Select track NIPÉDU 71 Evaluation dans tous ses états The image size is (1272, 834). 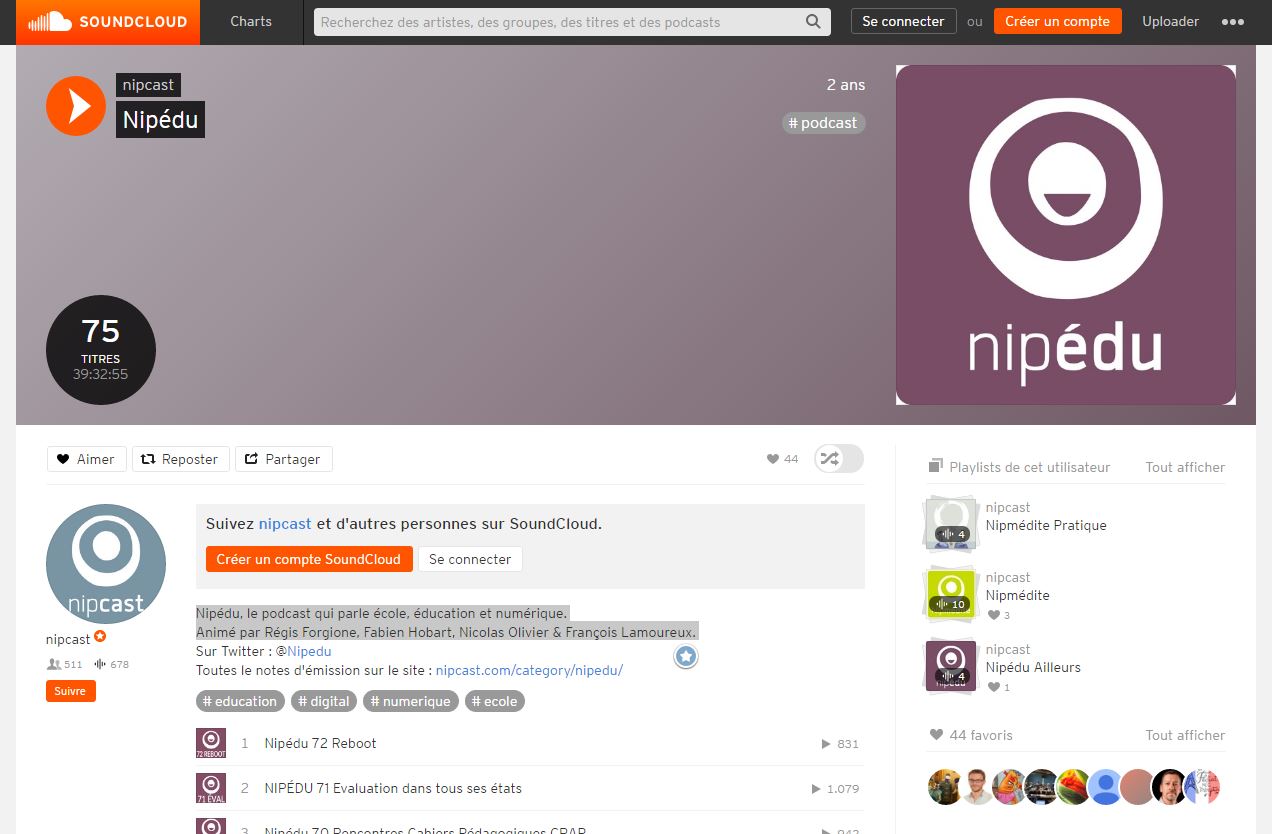pyautogui.click(x=393, y=788)
